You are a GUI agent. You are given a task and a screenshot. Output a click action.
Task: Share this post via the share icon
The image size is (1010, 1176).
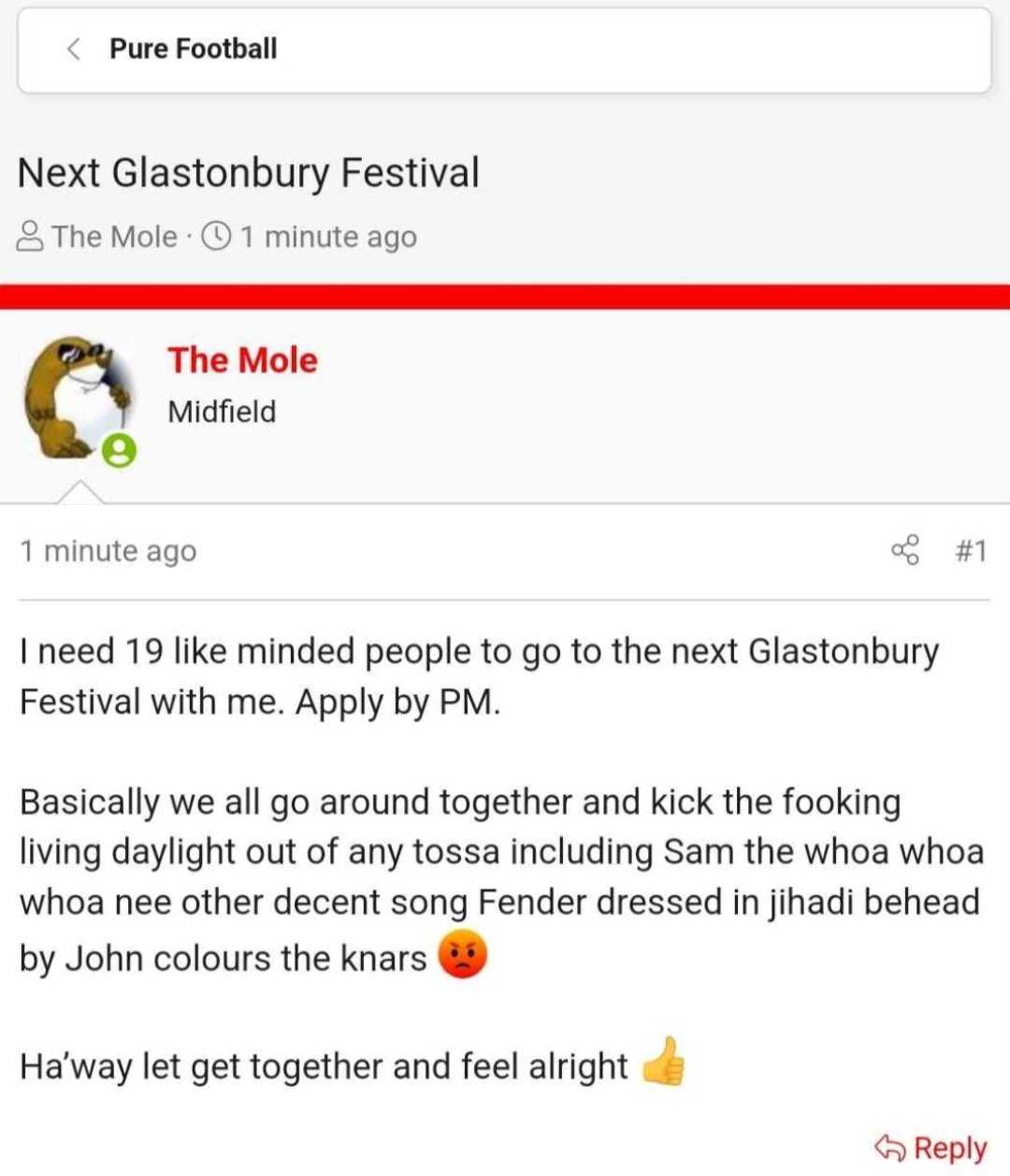905,550
